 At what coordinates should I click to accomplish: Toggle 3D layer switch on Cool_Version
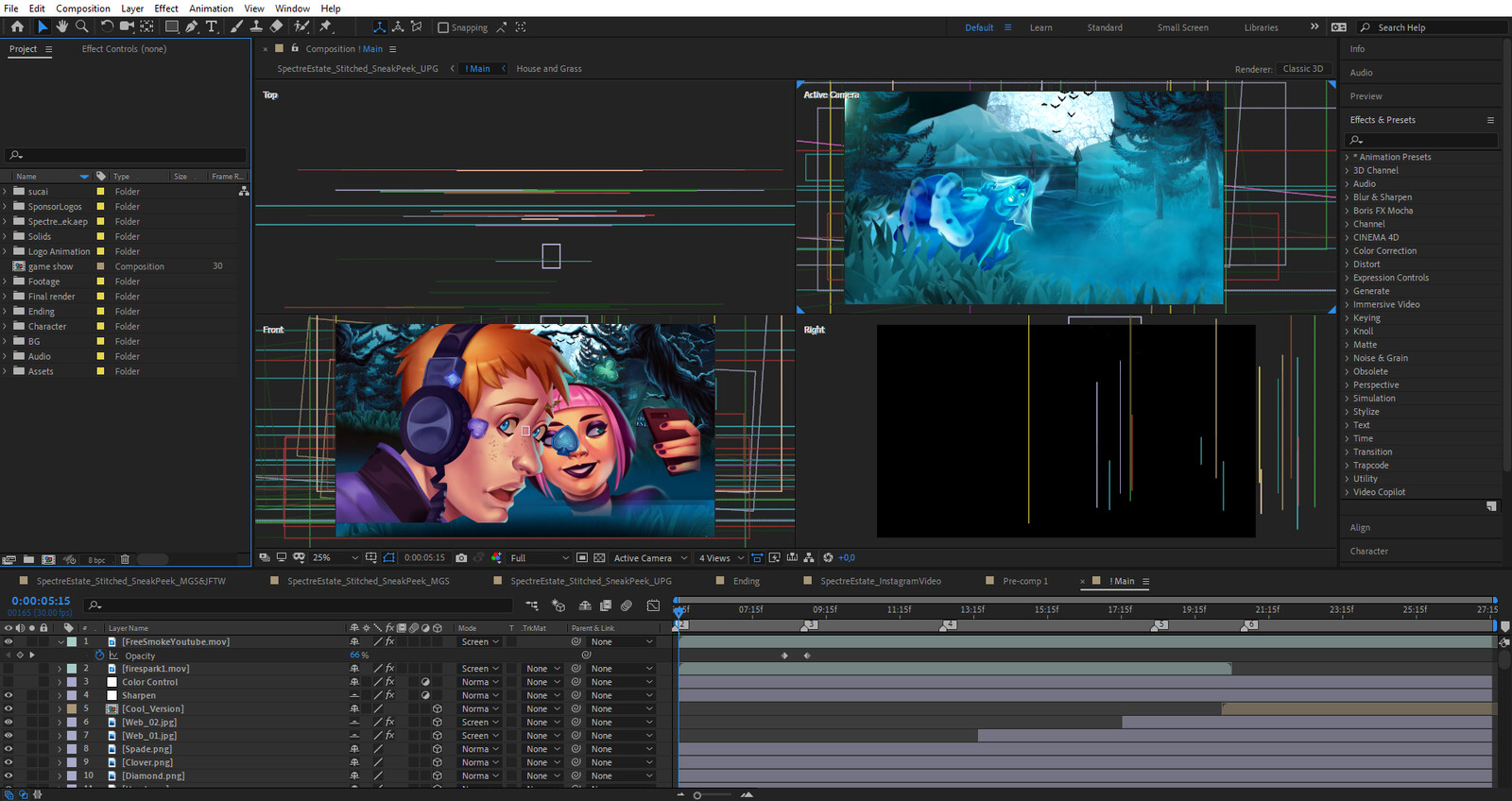click(438, 708)
